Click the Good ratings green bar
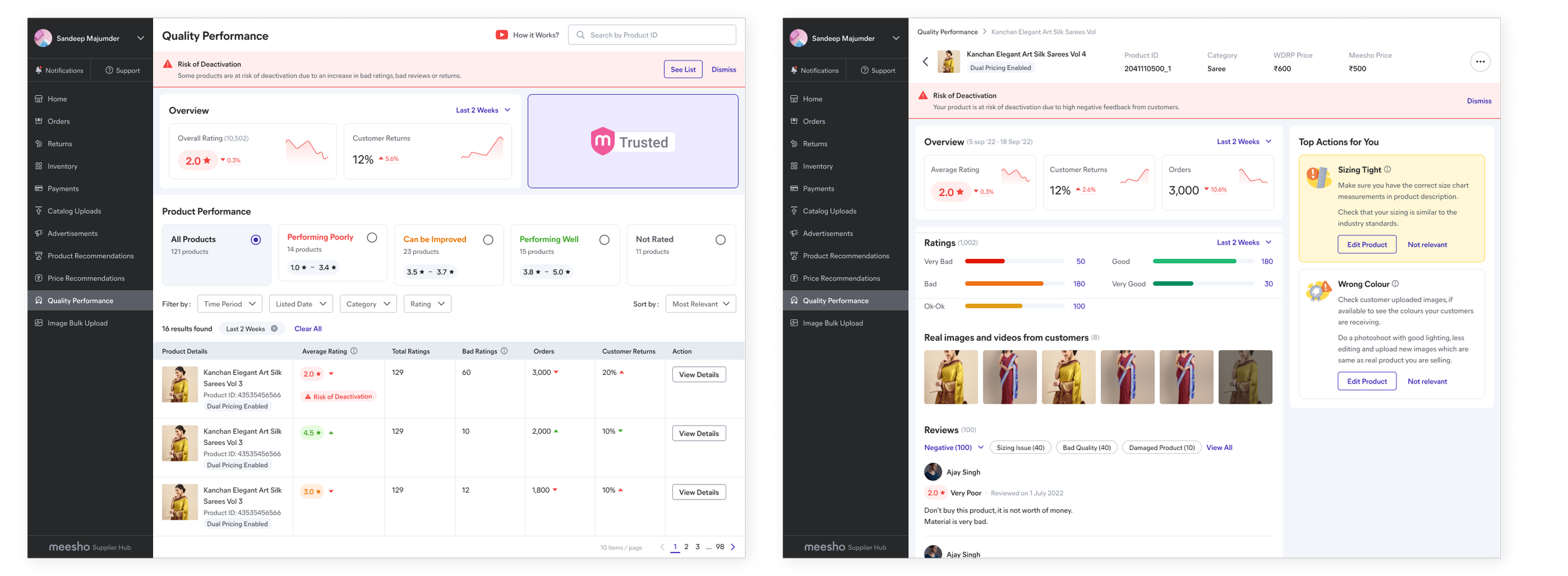Image resolution: width=1568 pixels, height=576 pixels. tap(1203, 261)
